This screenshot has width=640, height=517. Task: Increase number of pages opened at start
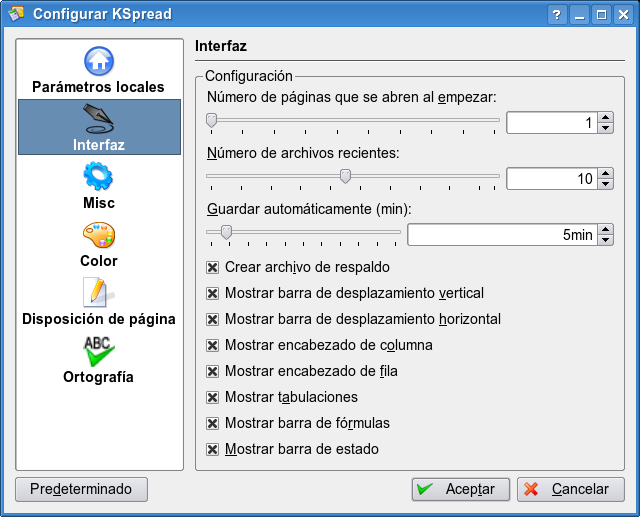click(605, 117)
